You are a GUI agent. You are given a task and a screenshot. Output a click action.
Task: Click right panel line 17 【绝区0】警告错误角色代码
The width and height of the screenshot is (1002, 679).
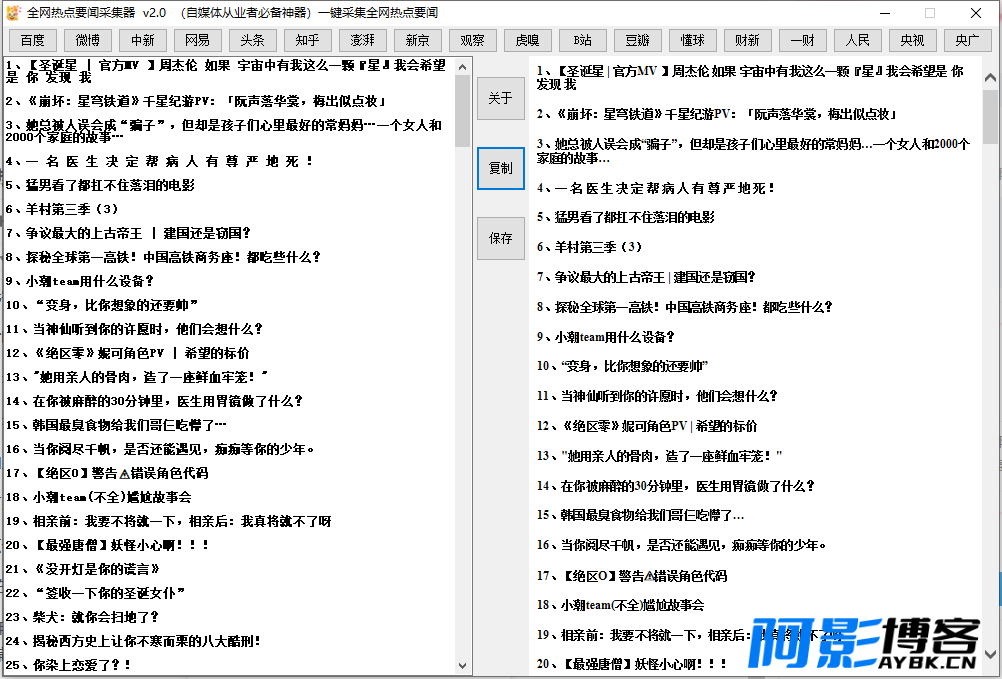(x=632, y=576)
